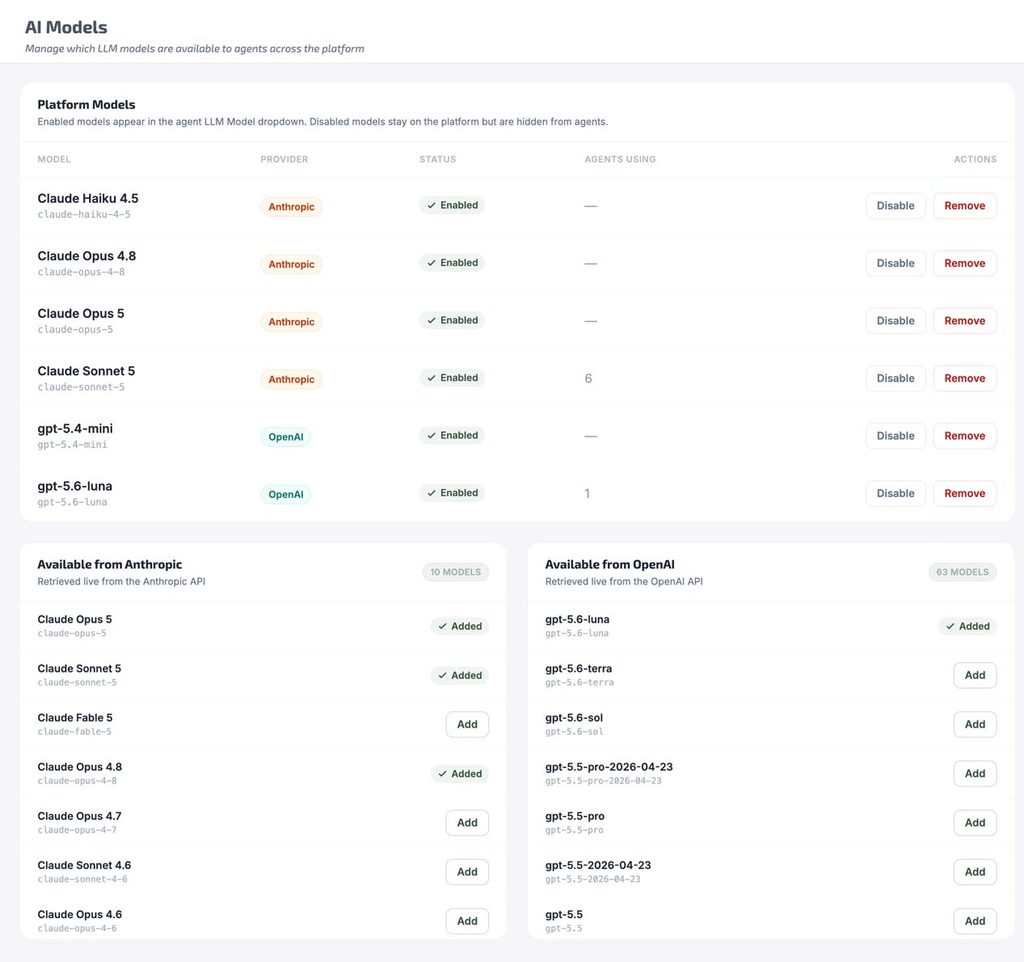Remove Claude Sonnet 5 from platform
Viewport: 1024px width, 962px height.
pos(965,378)
